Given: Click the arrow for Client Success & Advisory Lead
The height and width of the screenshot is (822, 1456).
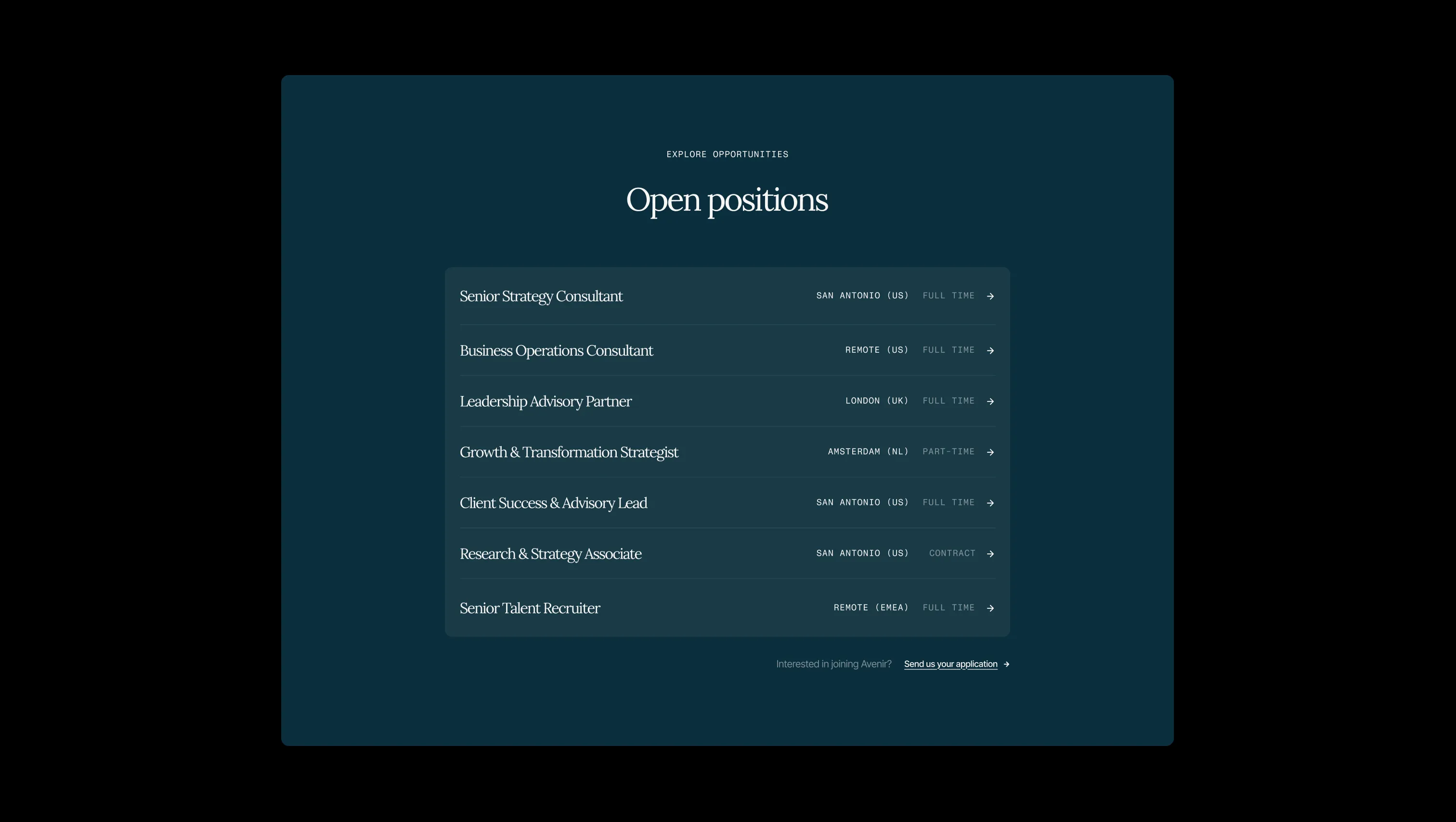Looking at the screenshot, I should [990, 503].
